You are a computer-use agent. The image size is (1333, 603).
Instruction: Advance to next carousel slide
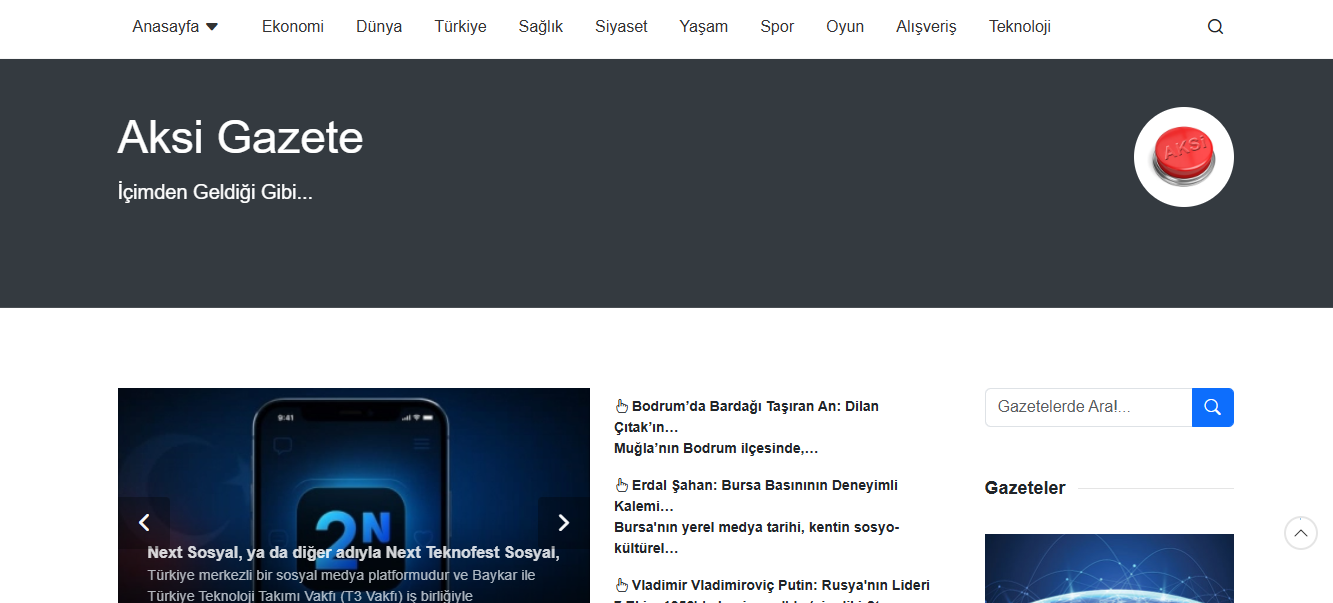563,522
